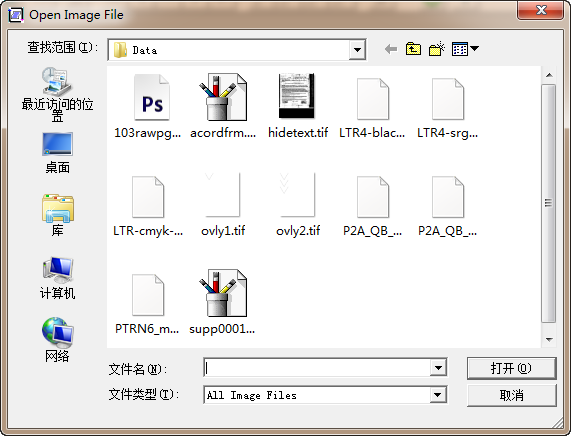571x436 pixels.
Task: Click the vertical scrollbar thumb in file list
Action: [x=548, y=203]
